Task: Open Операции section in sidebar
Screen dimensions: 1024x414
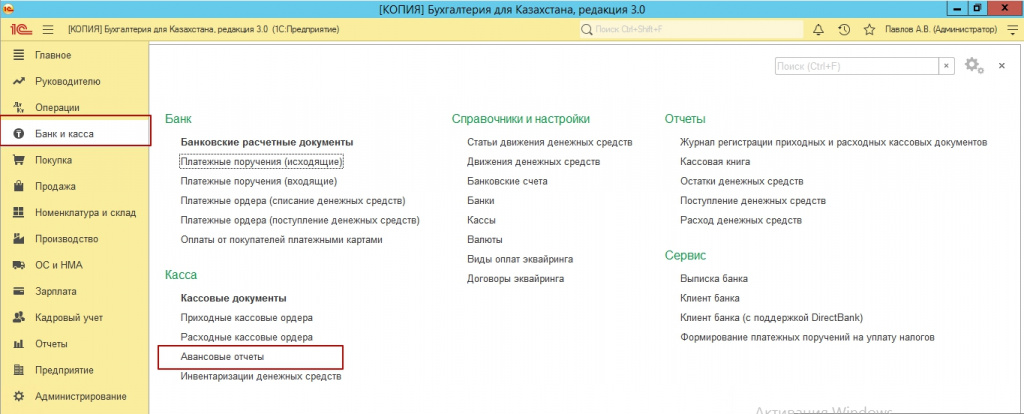Action: (57, 108)
